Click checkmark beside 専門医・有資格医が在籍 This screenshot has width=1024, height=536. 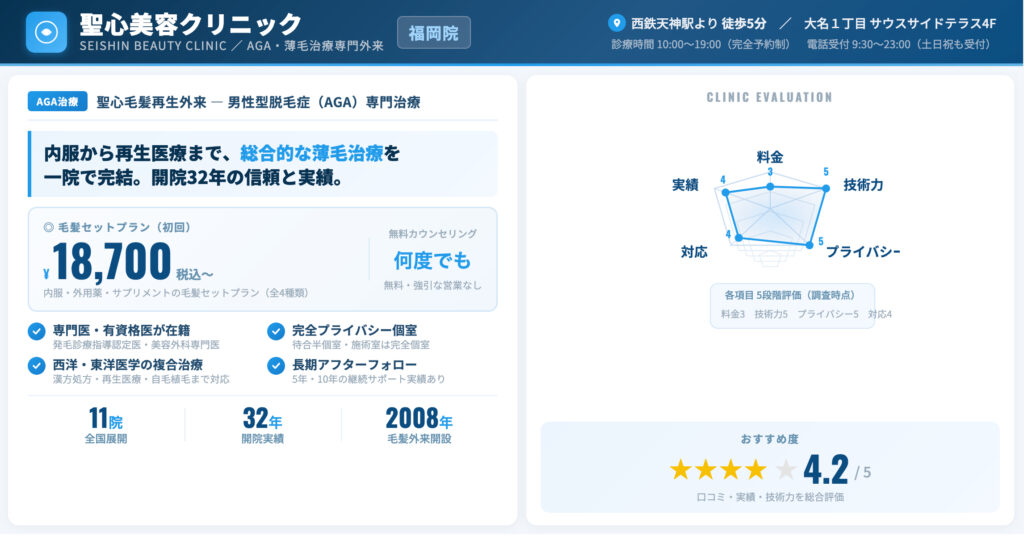pos(37,331)
